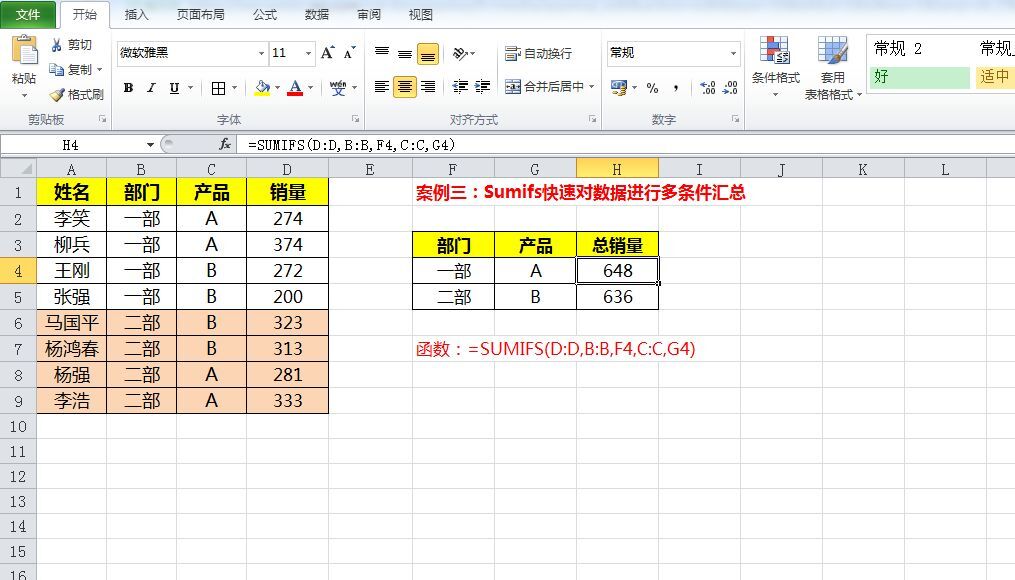Click the phonetic guide wén icon

point(337,87)
